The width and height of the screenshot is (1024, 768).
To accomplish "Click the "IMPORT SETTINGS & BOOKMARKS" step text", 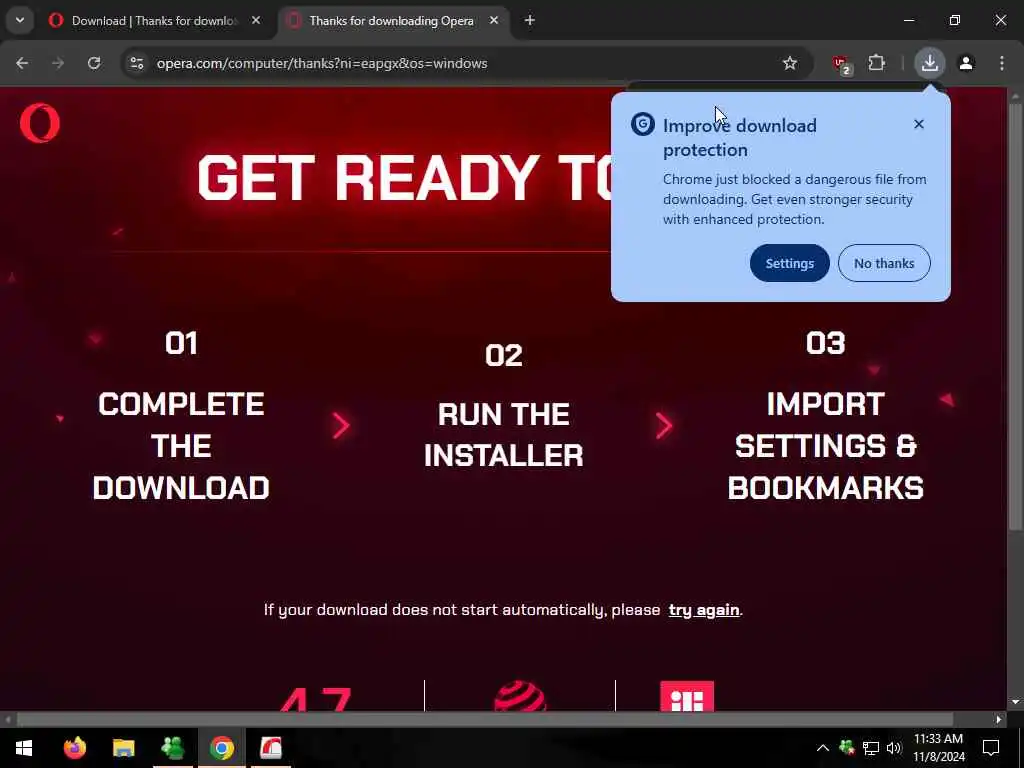I will 825,446.
